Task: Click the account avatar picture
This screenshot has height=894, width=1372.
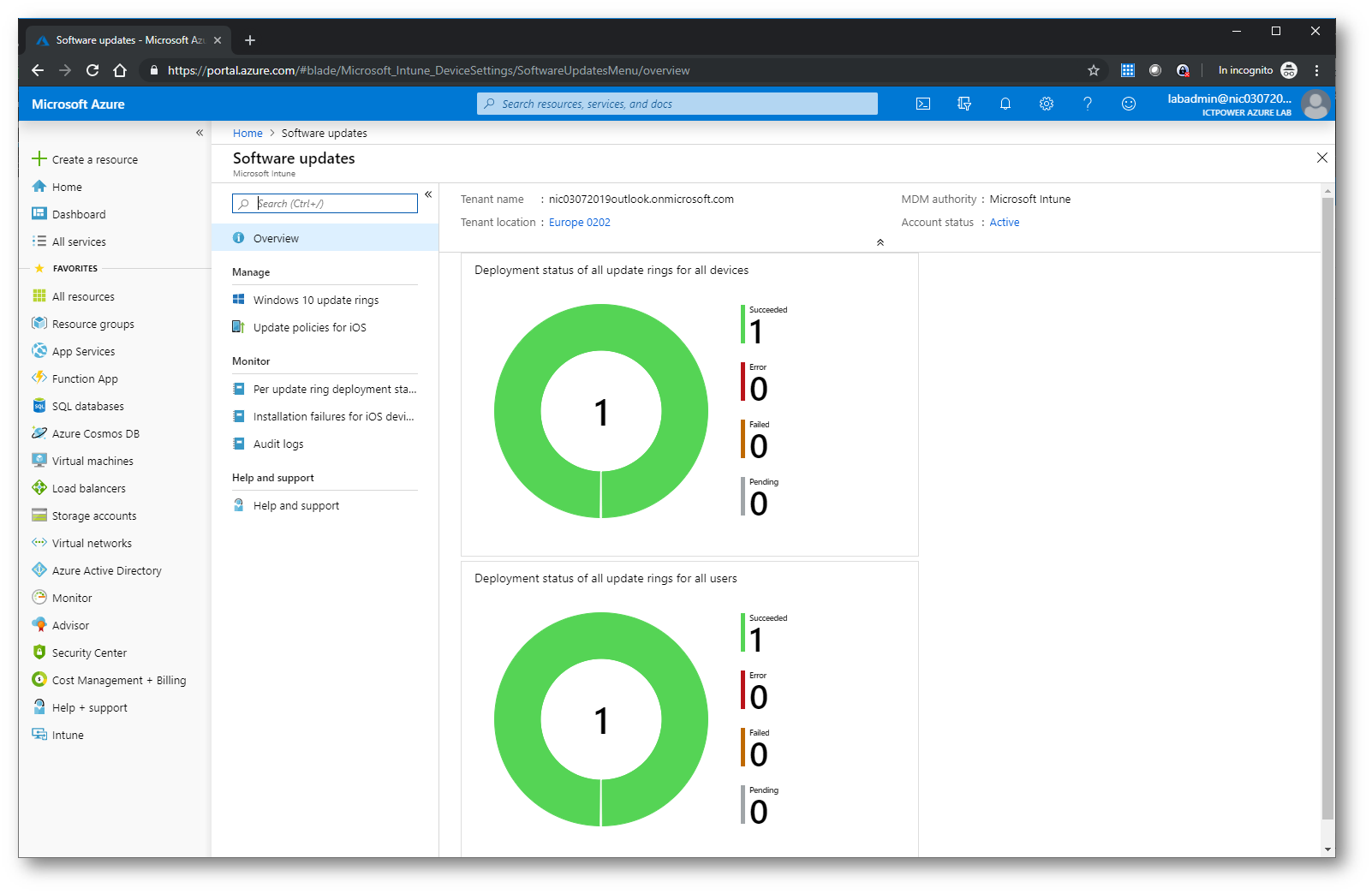Action: point(1315,104)
